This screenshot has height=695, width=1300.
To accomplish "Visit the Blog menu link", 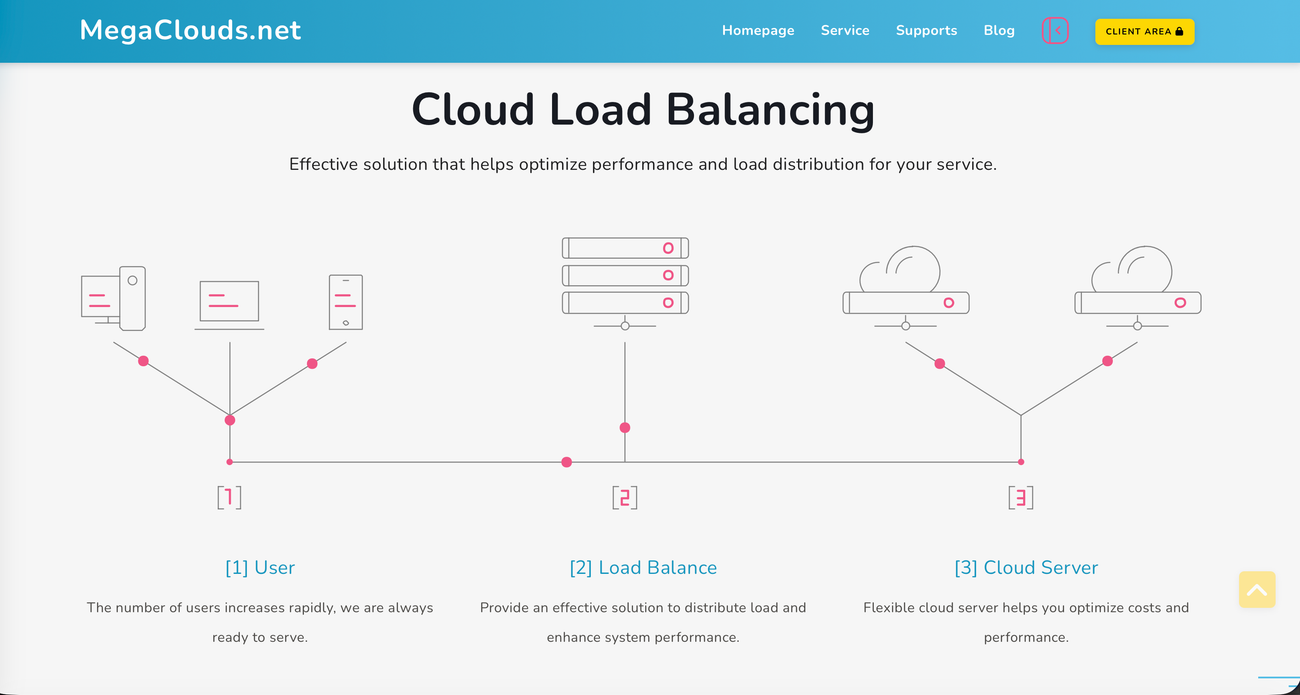I will 999,31.
